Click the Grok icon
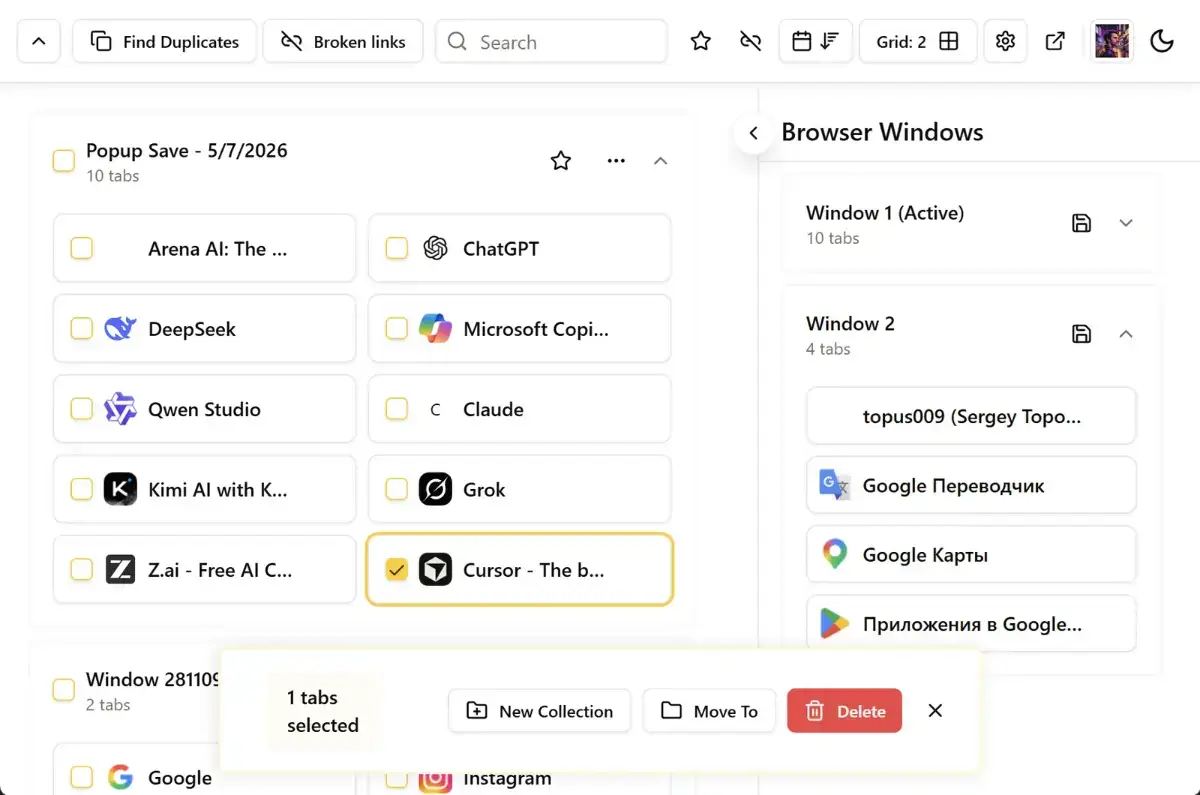 point(435,489)
